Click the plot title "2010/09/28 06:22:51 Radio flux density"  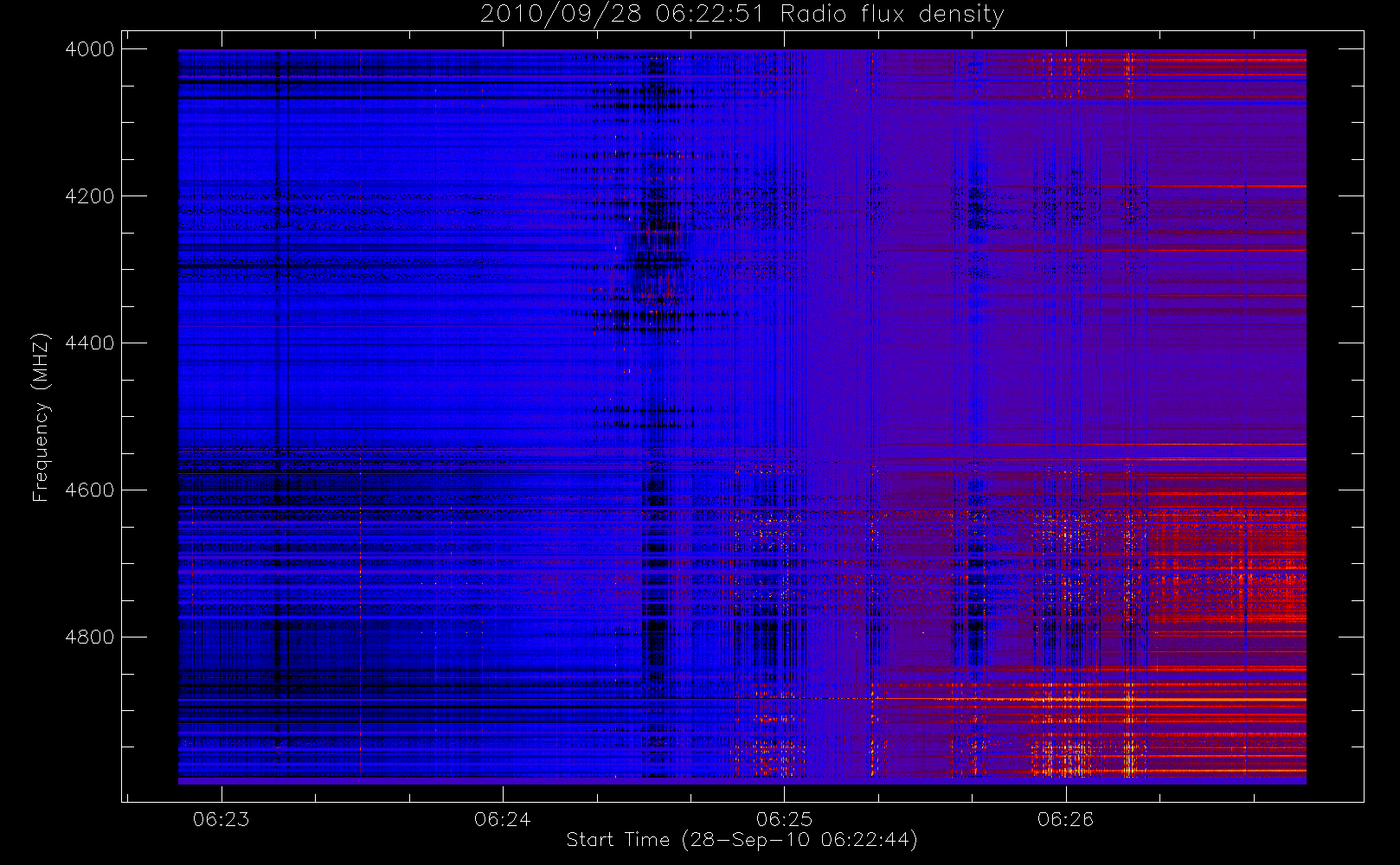pos(742,15)
